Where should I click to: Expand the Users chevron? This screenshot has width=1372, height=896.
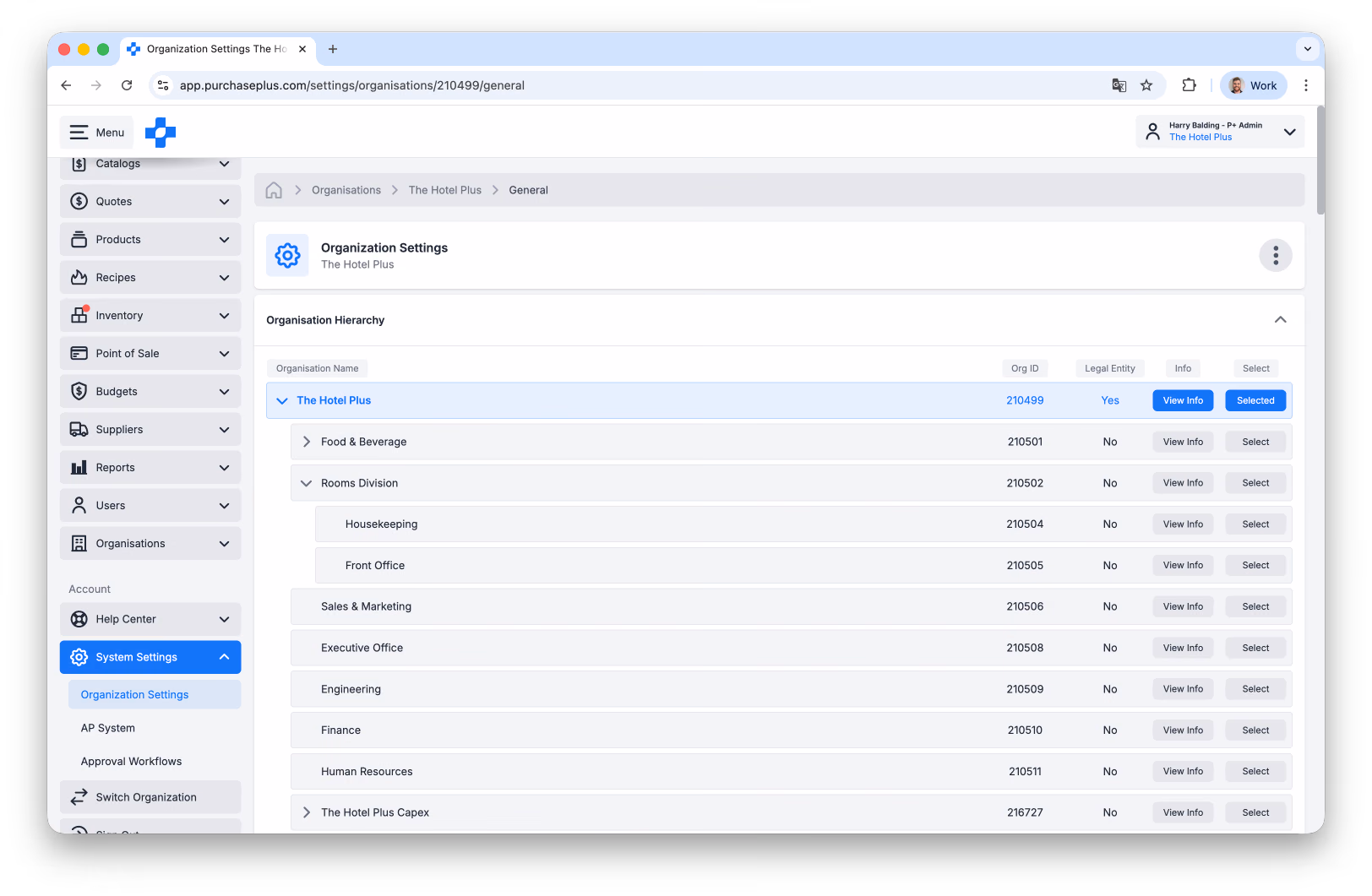[224, 506]
